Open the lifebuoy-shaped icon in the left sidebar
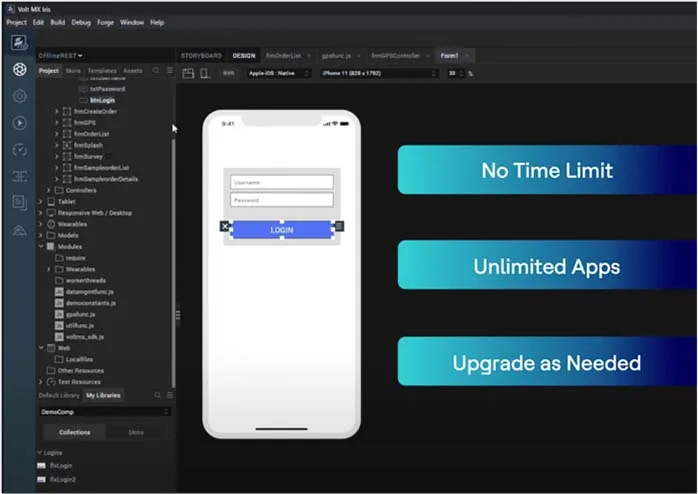 pyautogui.click(x=19, y=69)
